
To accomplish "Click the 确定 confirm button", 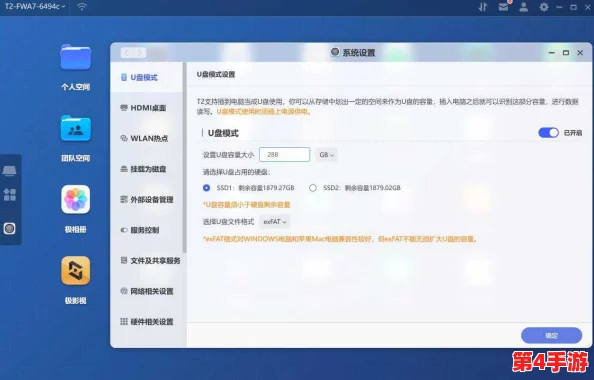I will 551,336.
